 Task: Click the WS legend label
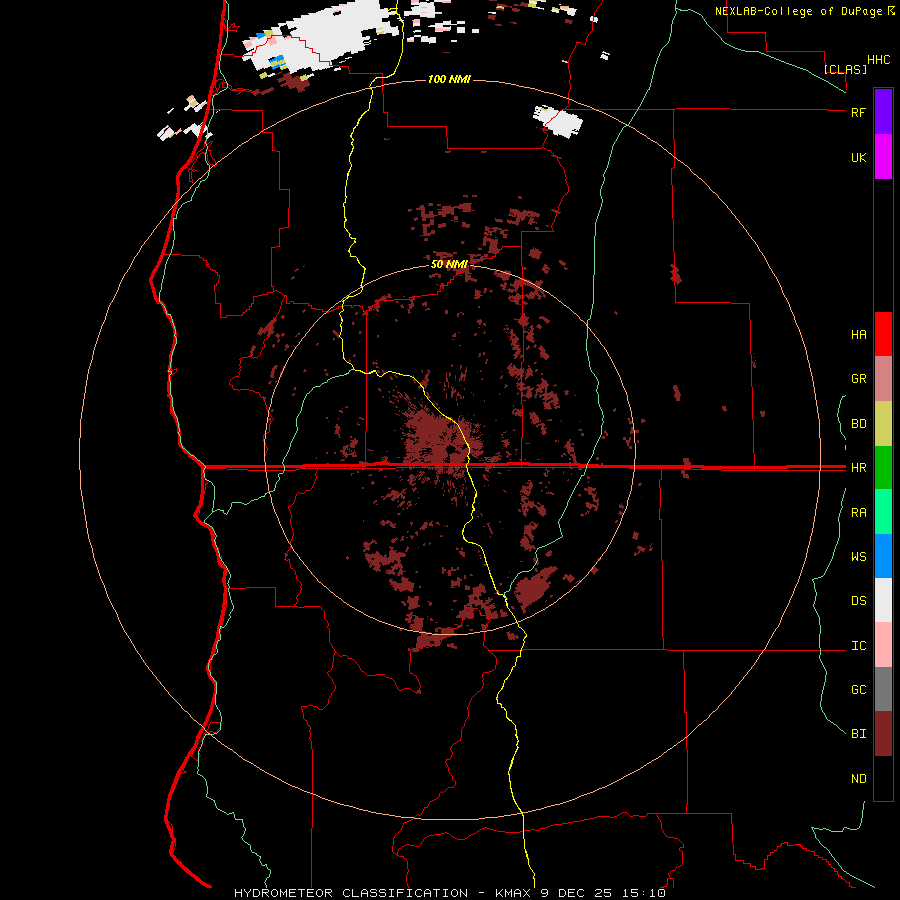coord(858,557)
